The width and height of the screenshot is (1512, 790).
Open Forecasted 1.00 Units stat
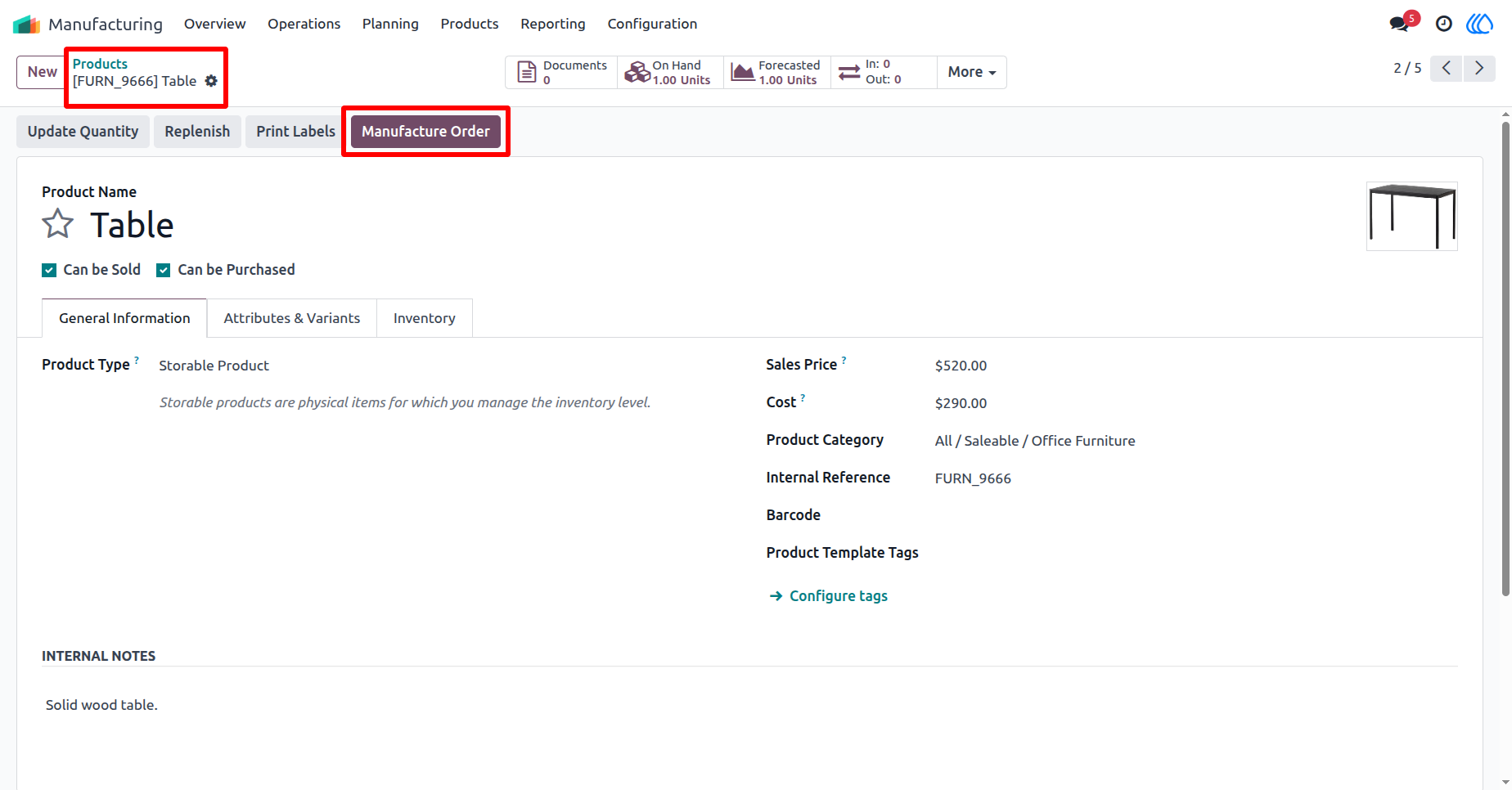(x=777, y=72)
